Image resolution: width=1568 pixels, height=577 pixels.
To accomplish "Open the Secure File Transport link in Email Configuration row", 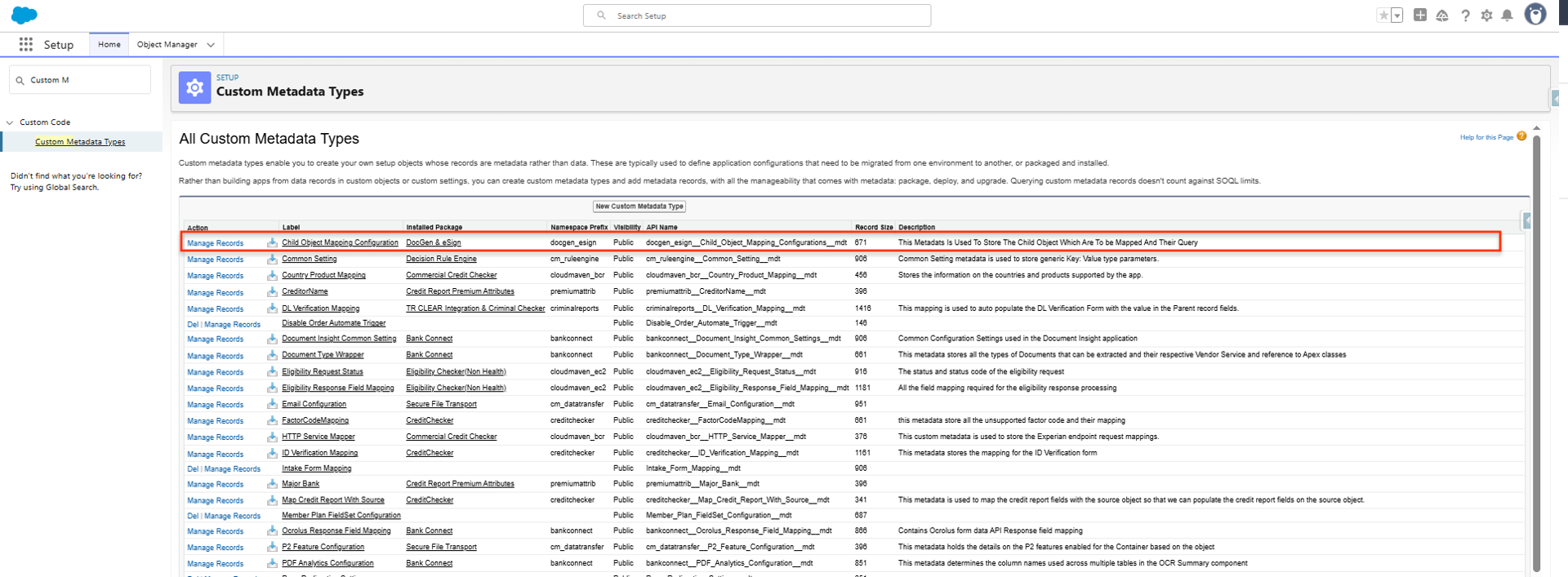I will tap(441, 404).
